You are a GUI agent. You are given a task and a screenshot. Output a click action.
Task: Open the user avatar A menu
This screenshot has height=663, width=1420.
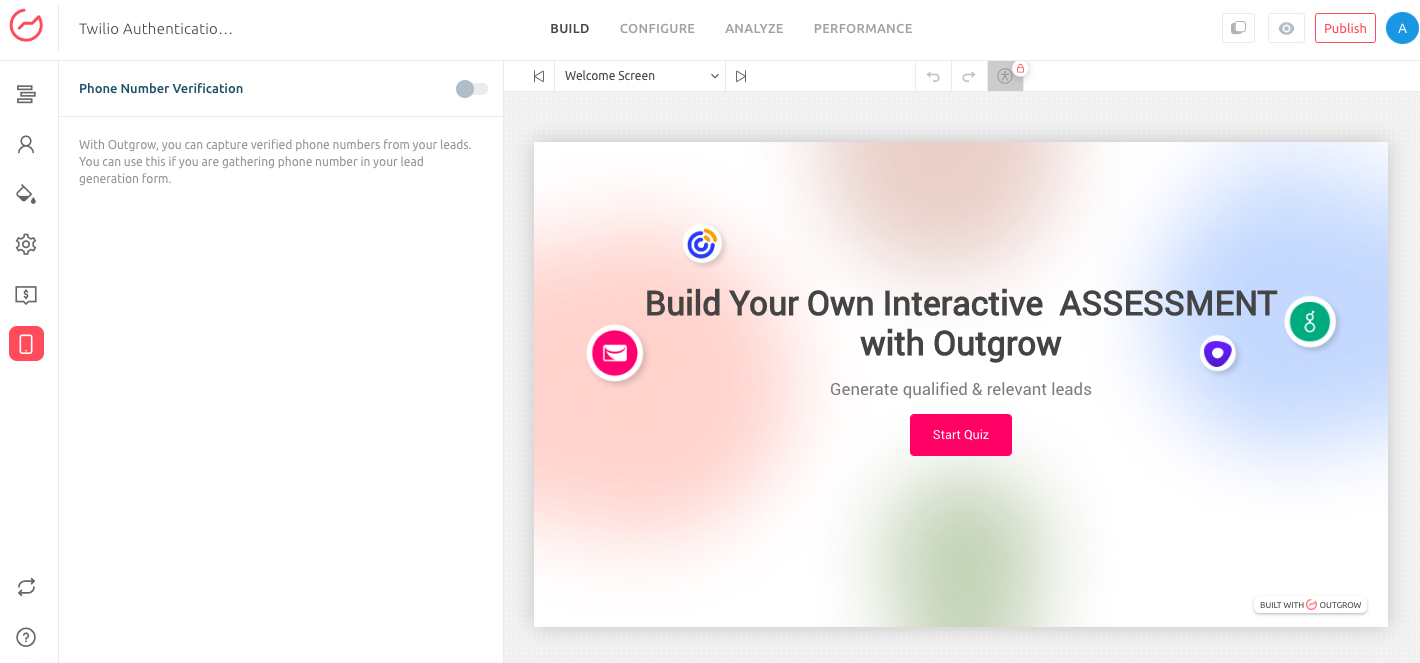click(1402, 28)
